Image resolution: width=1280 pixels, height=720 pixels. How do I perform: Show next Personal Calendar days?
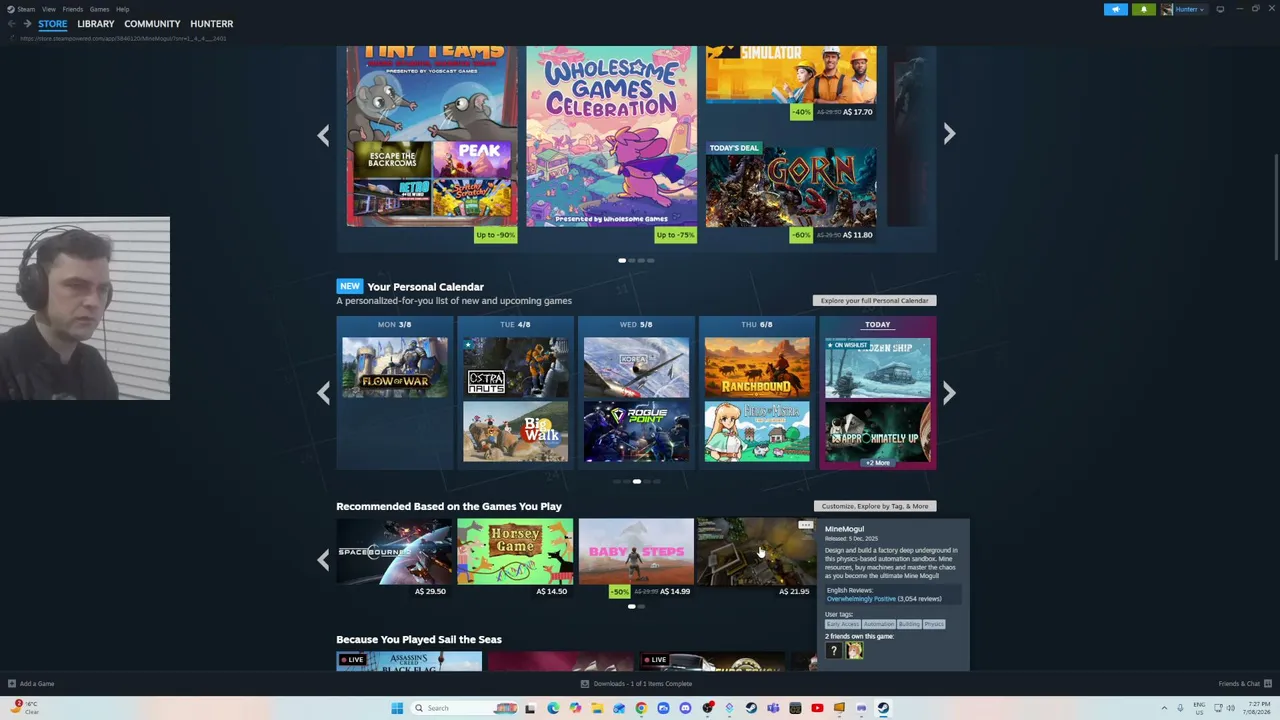click(x=949, y=393)
